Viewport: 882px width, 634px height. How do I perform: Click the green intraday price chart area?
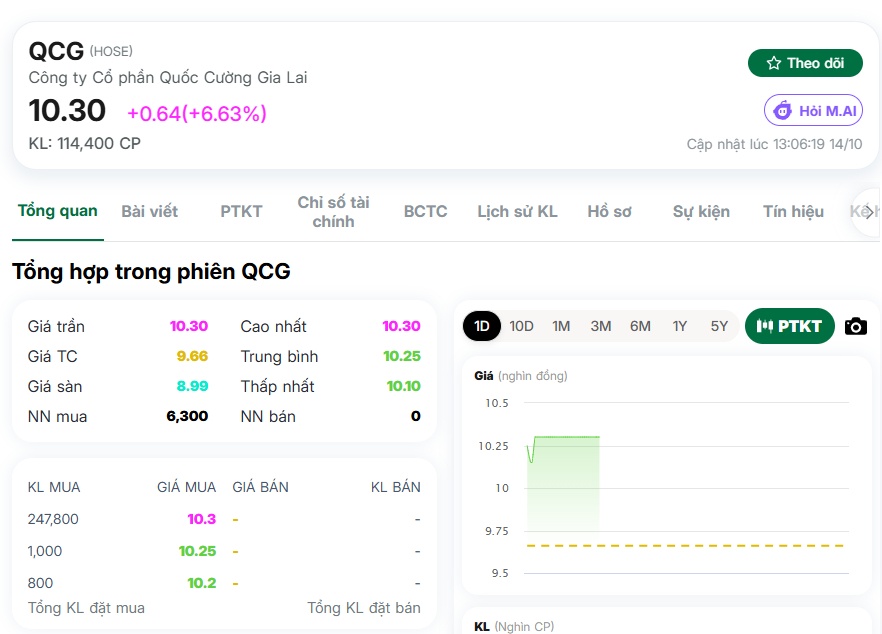564,483
